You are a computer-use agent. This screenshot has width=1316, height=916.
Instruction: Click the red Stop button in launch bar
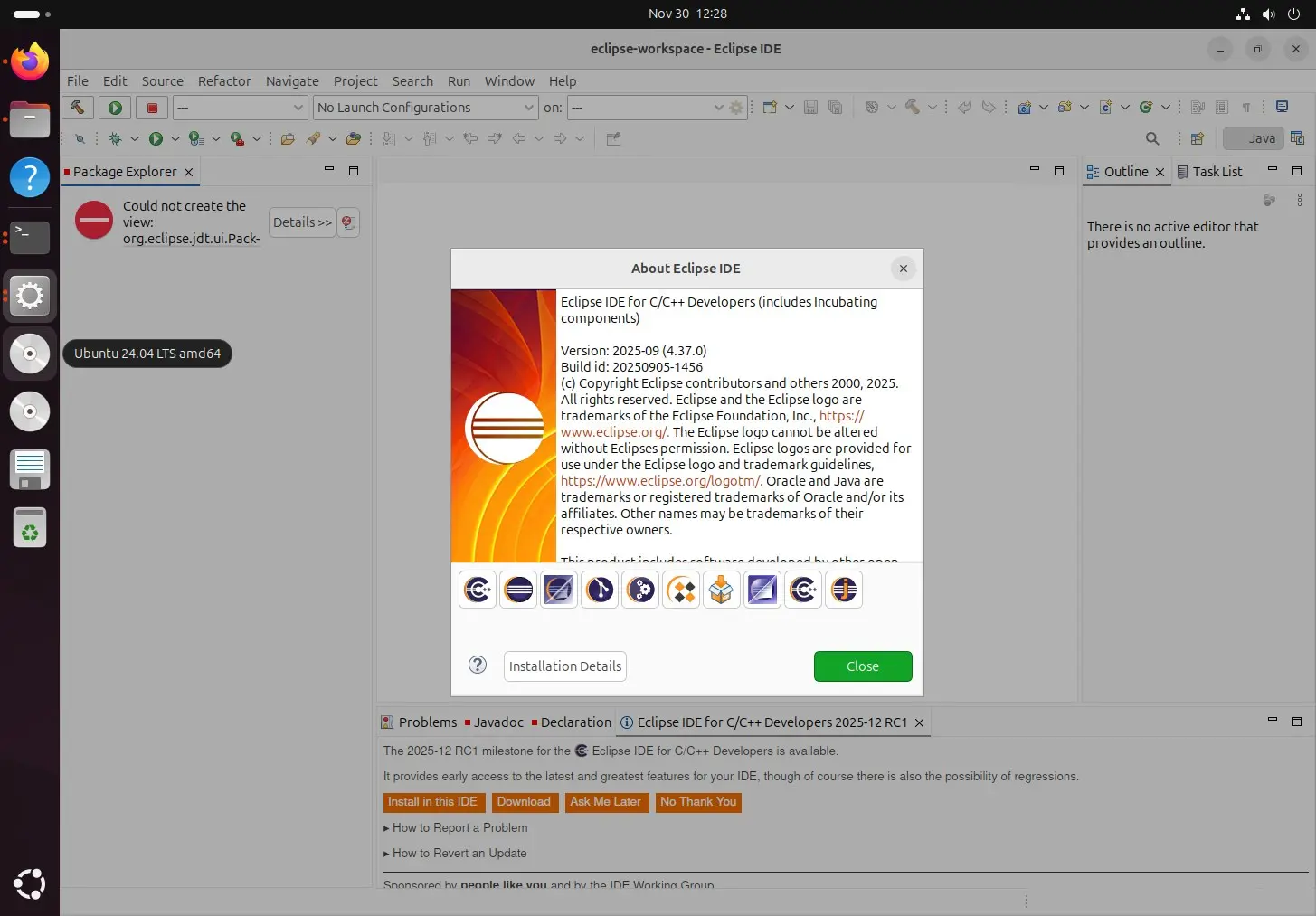click(x=152, y=108)
